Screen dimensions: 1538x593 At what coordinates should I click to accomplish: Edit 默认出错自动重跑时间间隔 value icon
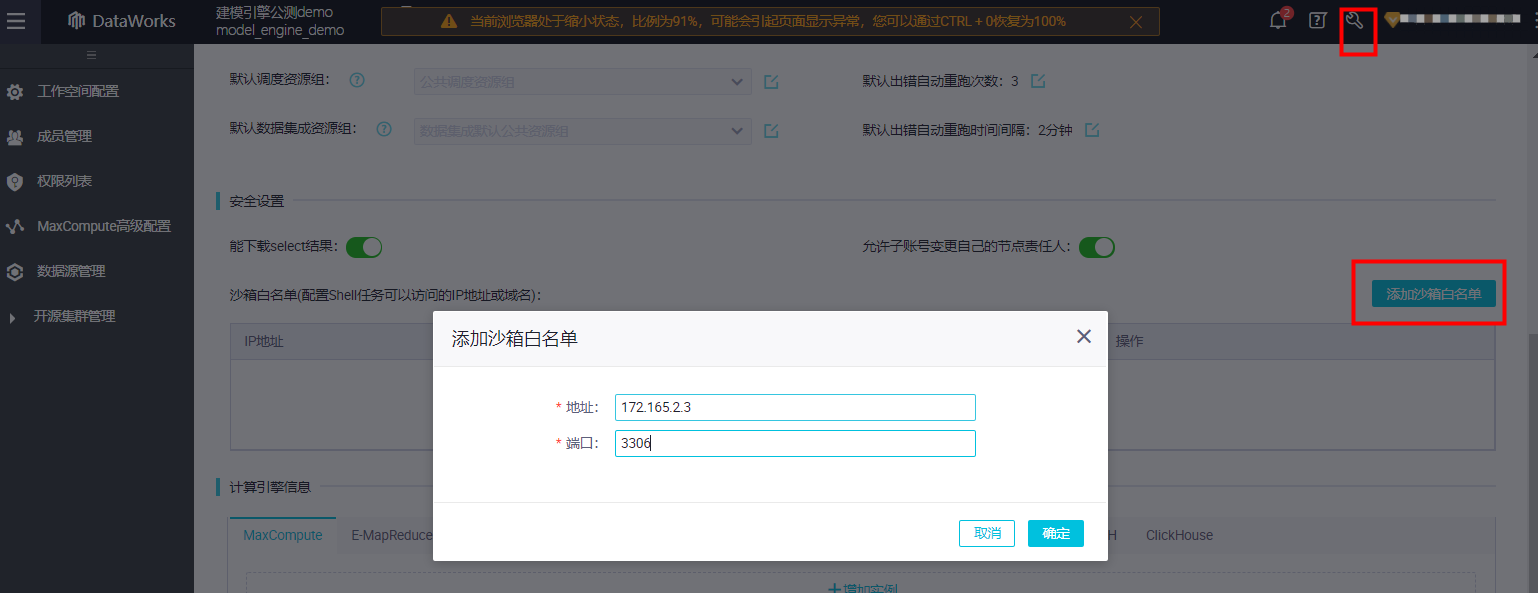coord(1092,130)
